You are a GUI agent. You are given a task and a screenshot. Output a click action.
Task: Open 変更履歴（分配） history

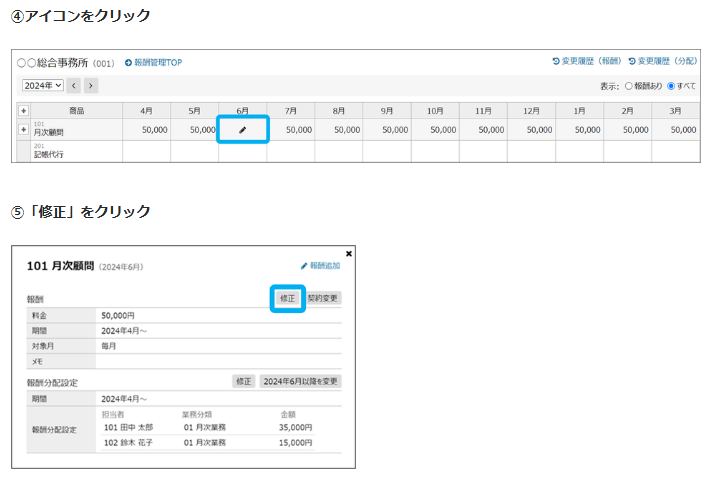pyautogui.click(x=662, y=62)
